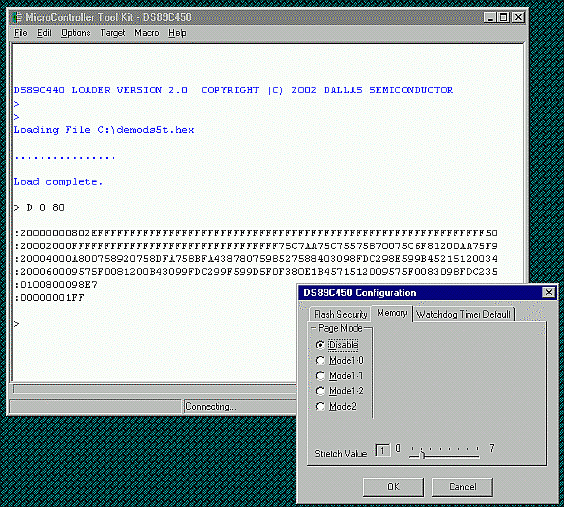564x507 pixels.
Task: Open the Edit menu
Action: pos(44,33)
